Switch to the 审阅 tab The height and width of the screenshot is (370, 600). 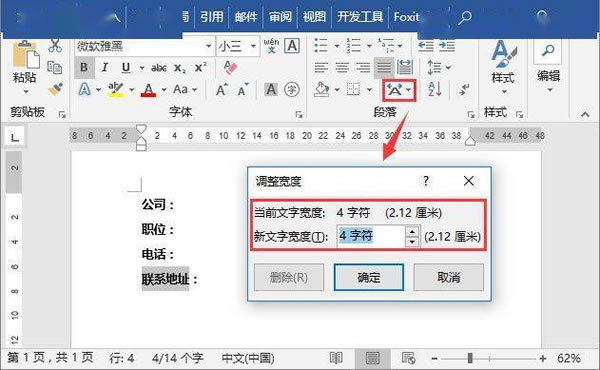tap(280, 17)
